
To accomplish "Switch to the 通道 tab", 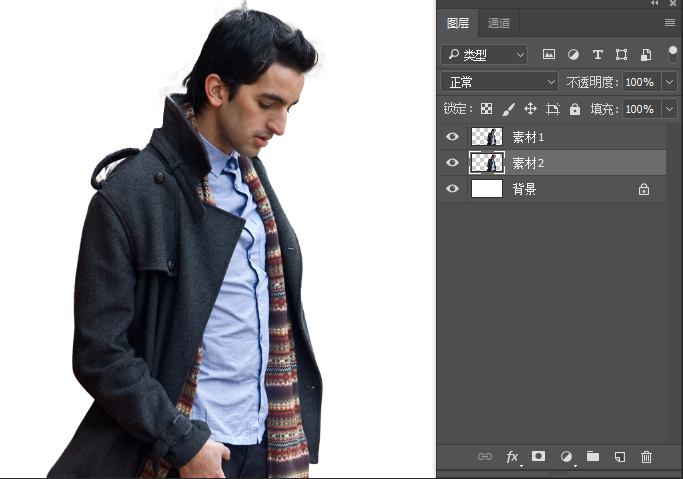I will click(x=499, y=23).
